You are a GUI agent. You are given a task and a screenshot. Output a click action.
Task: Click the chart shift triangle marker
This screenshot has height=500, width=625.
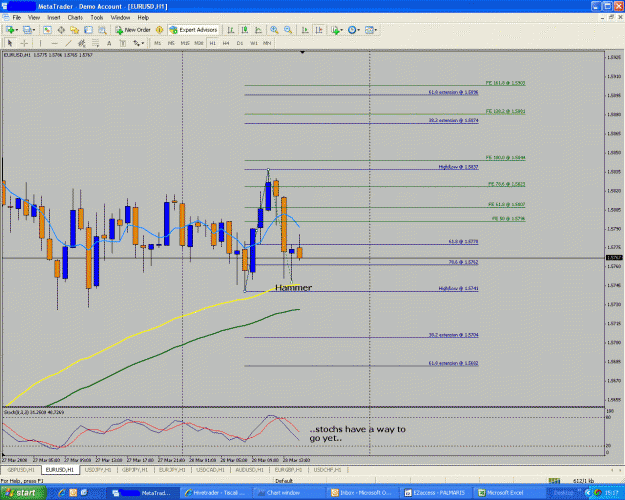click(303, 52)
